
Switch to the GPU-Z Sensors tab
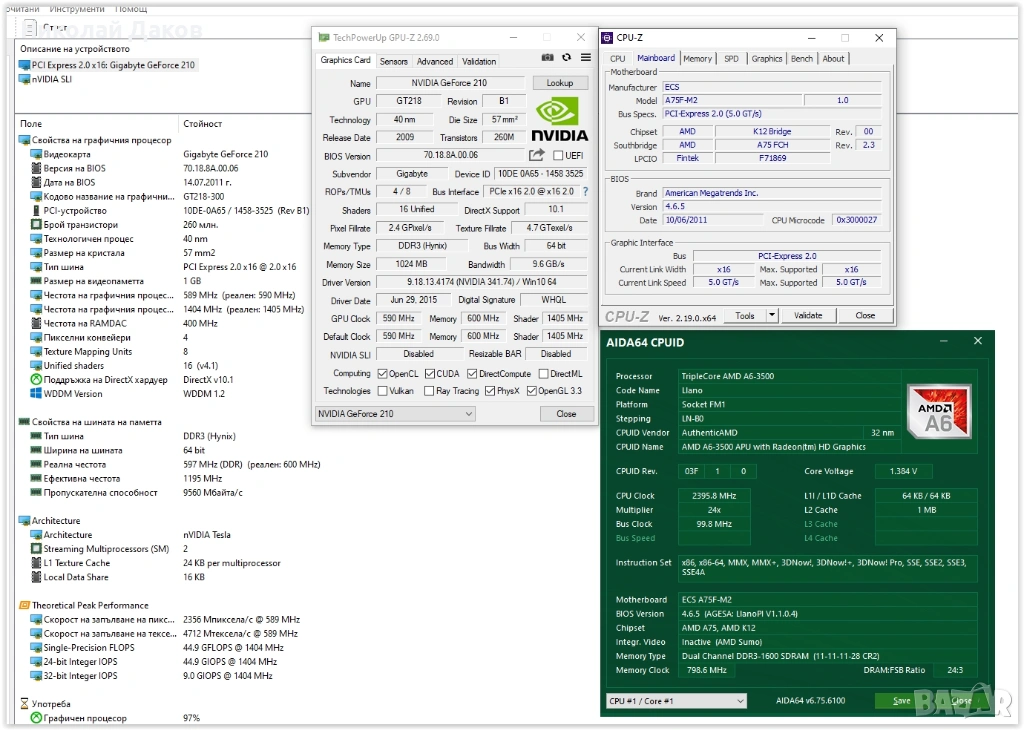click(x=393, y=61)
